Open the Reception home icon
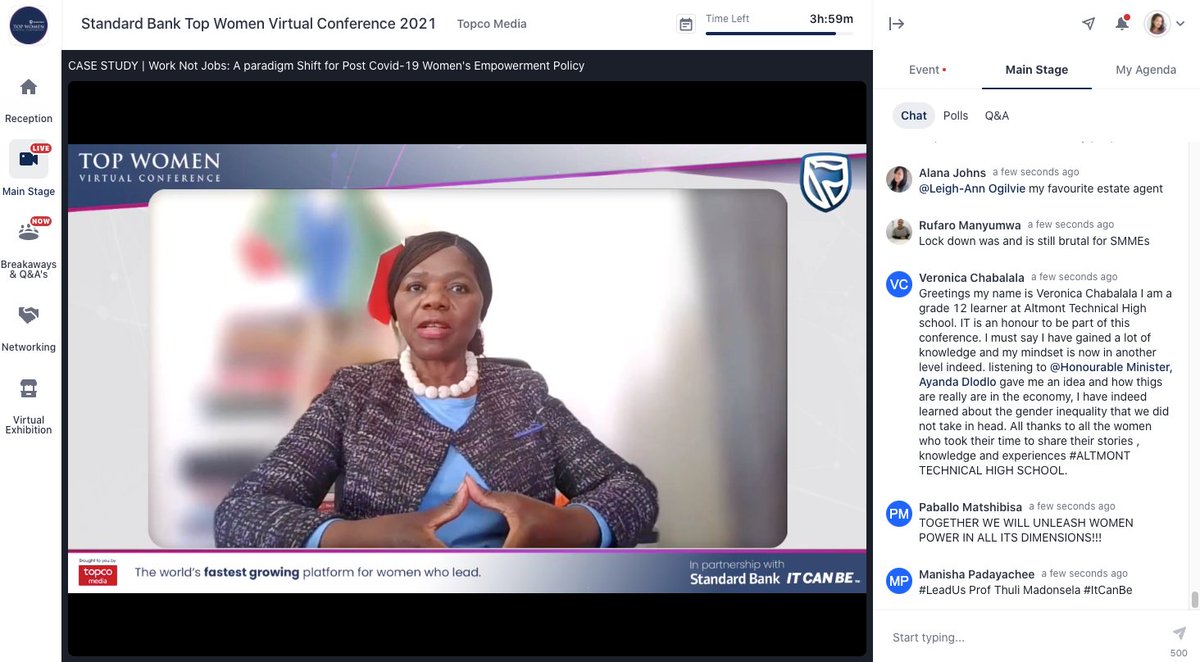Screen dimensions: 1200x662 [28, 87]
